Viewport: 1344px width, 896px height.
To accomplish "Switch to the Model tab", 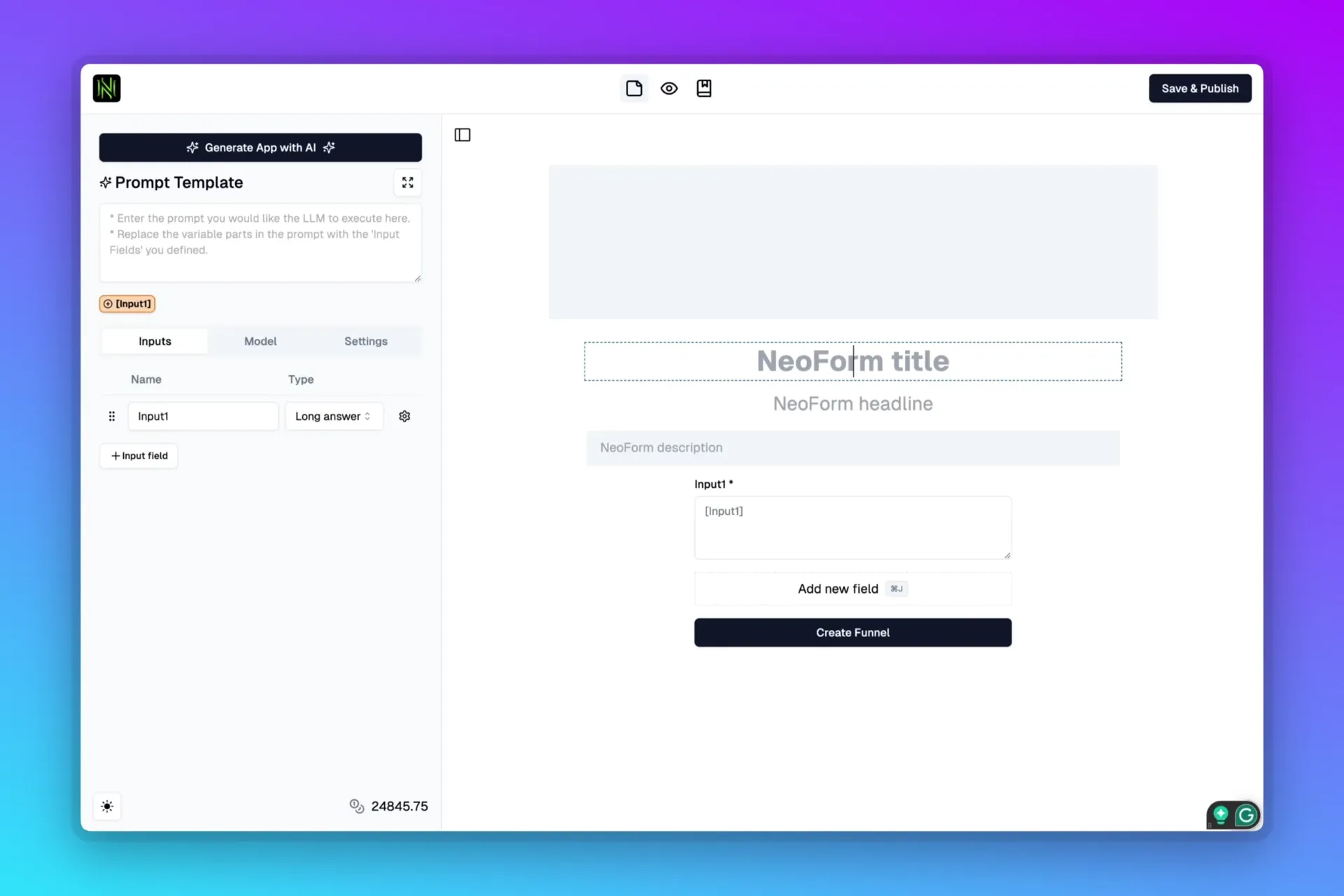I will click(260, 341).
